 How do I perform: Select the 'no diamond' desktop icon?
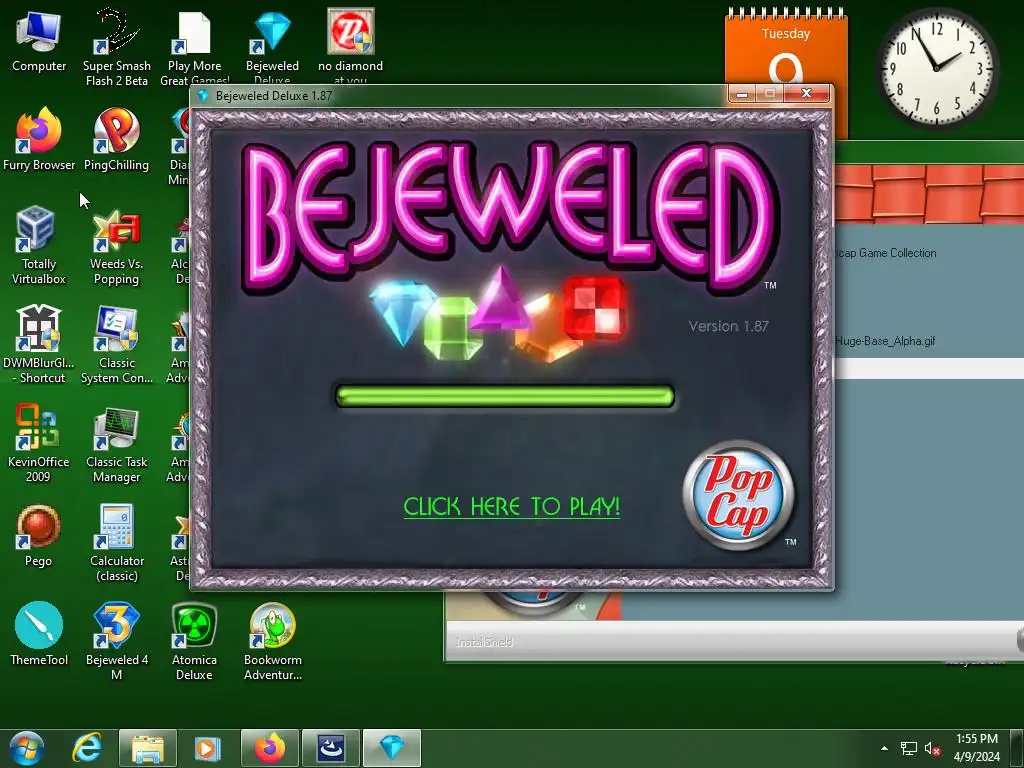click(x=350, y=47)
